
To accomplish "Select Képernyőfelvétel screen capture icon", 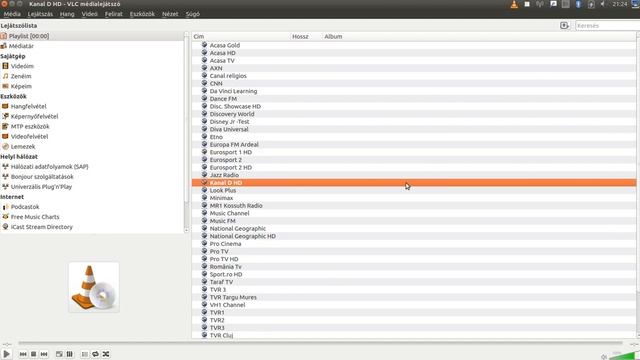I will coord(5,116).
